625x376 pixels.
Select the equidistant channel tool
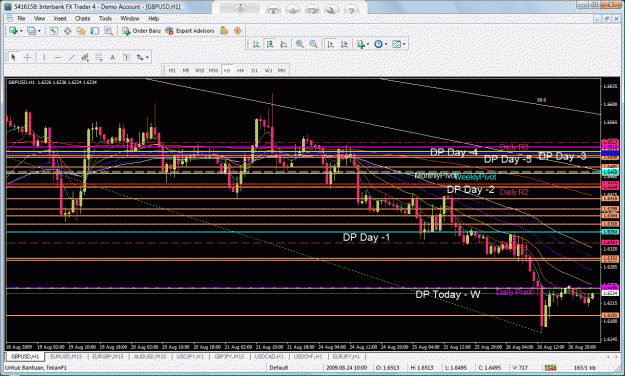point(85,57)
